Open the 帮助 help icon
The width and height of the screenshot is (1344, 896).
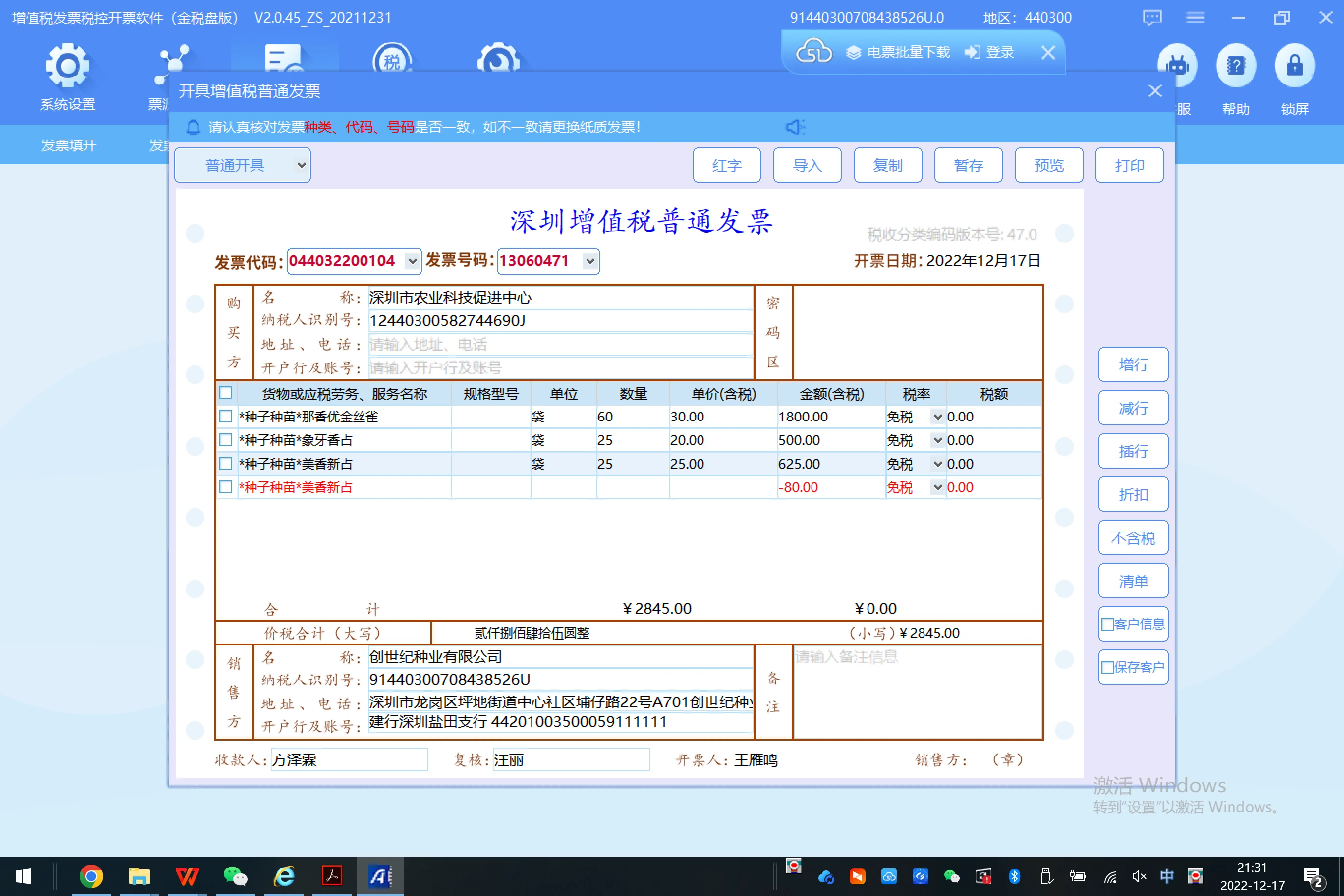coord(1236,64)
